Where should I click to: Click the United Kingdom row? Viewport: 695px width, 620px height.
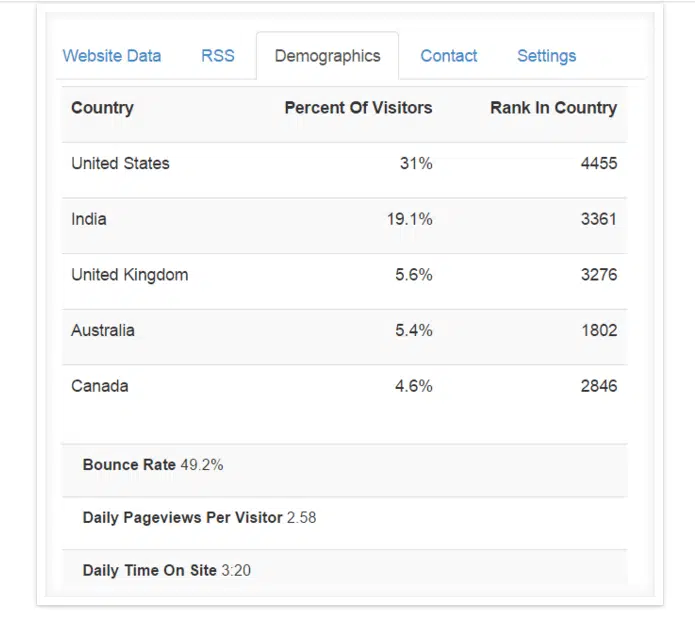click(x=130, y=275)
